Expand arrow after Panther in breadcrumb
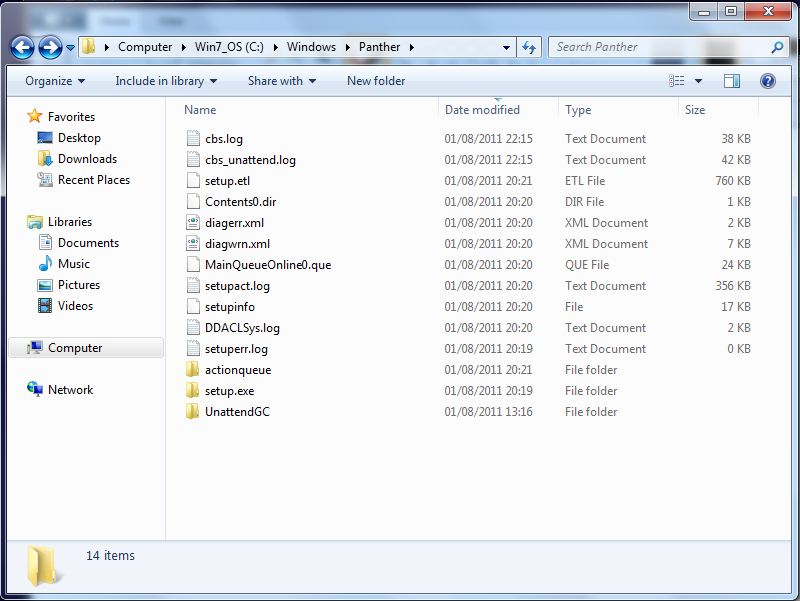Viewport: 800px width, 601px height. tap(411, 47)
